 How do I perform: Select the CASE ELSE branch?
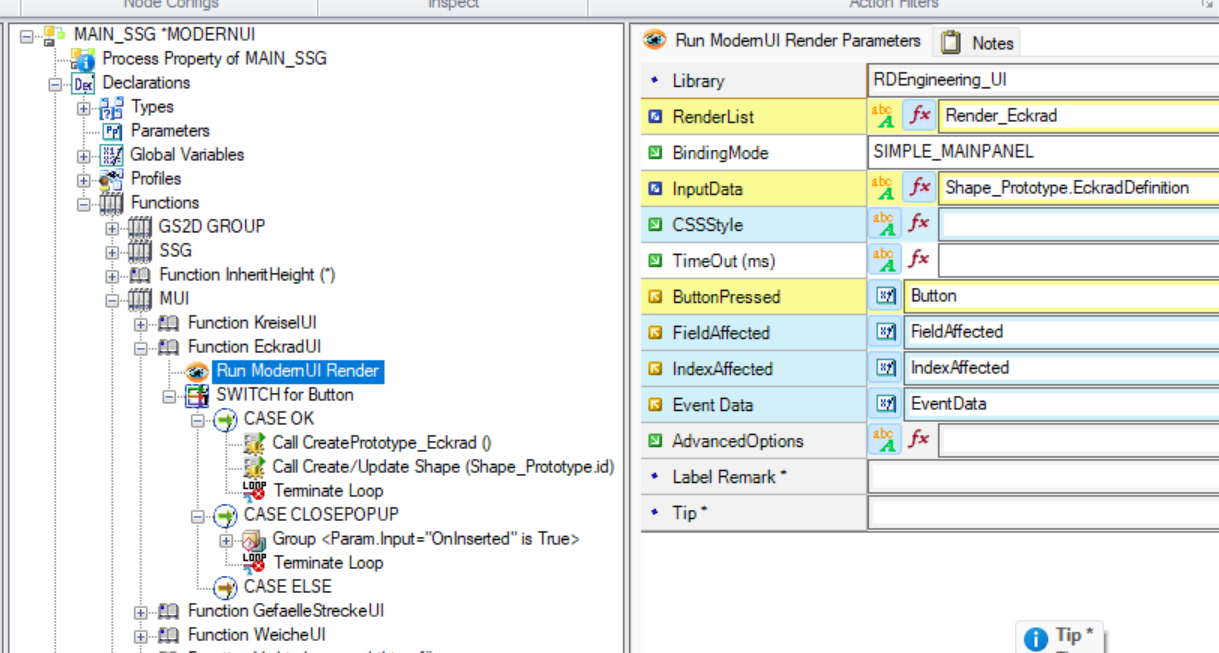[x=287, y=587]
